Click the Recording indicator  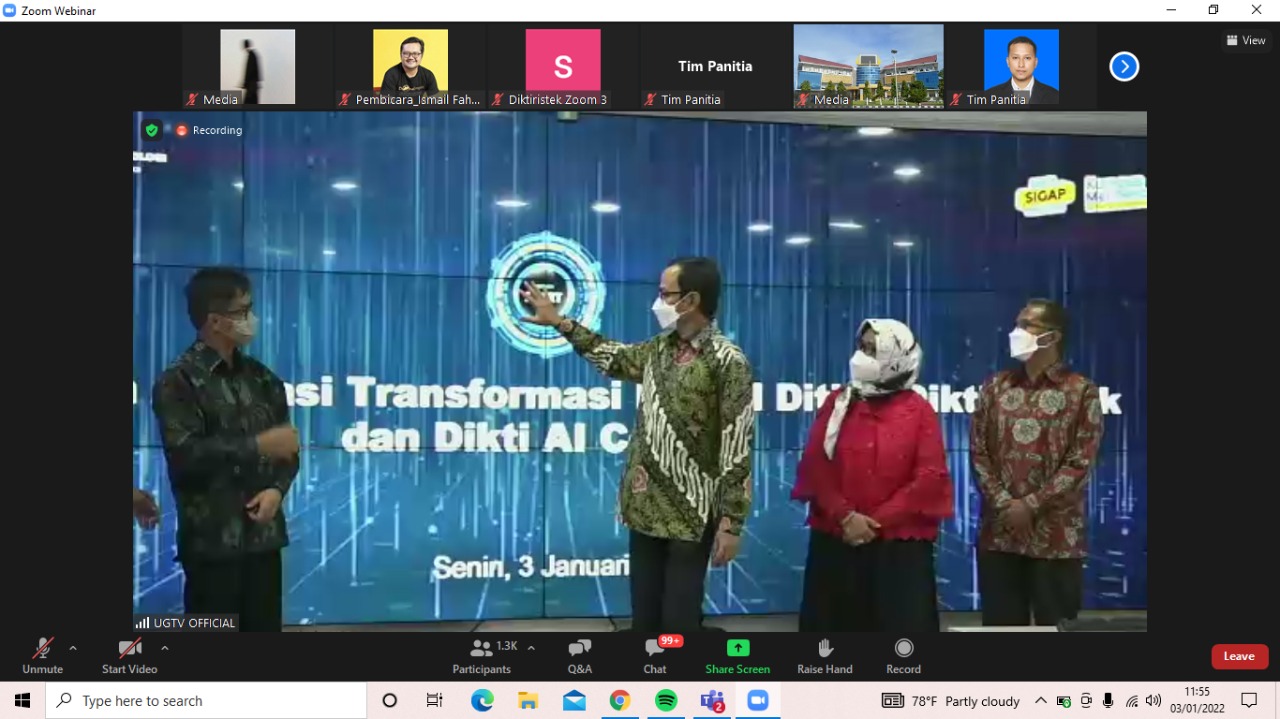coord(209,130)
